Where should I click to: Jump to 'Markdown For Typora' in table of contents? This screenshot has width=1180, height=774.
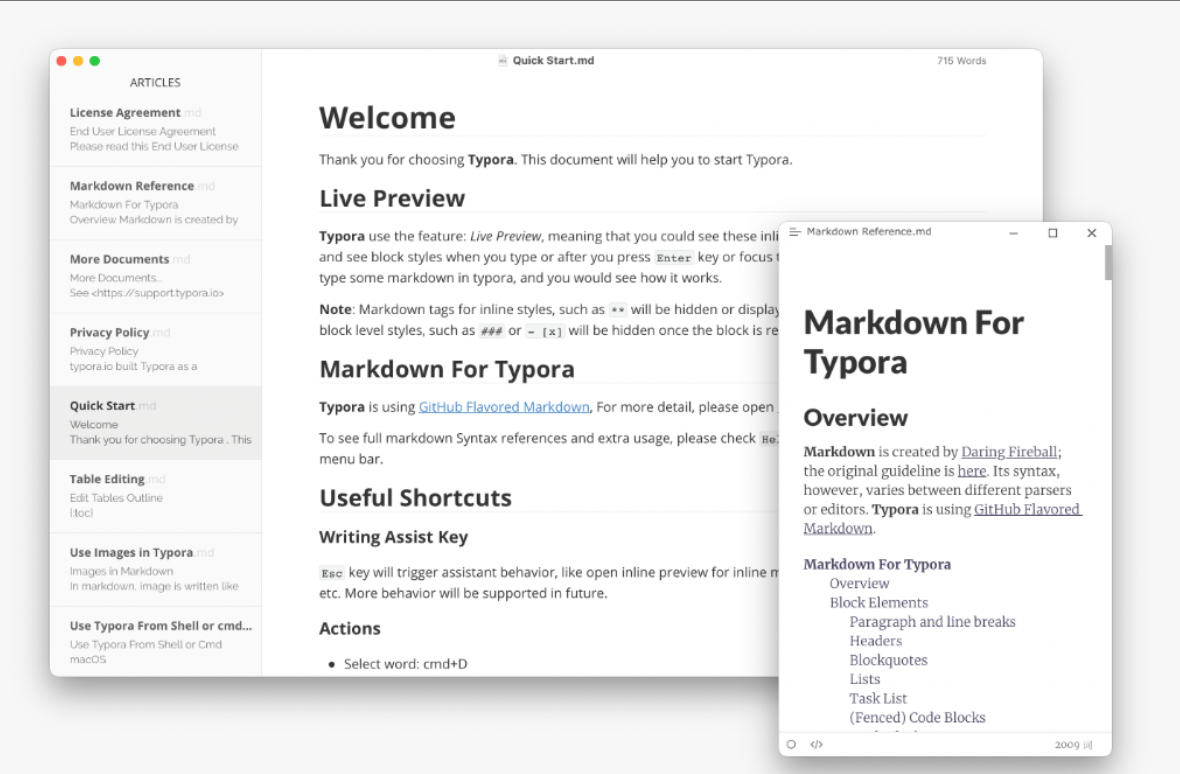[x=877, y=564]
